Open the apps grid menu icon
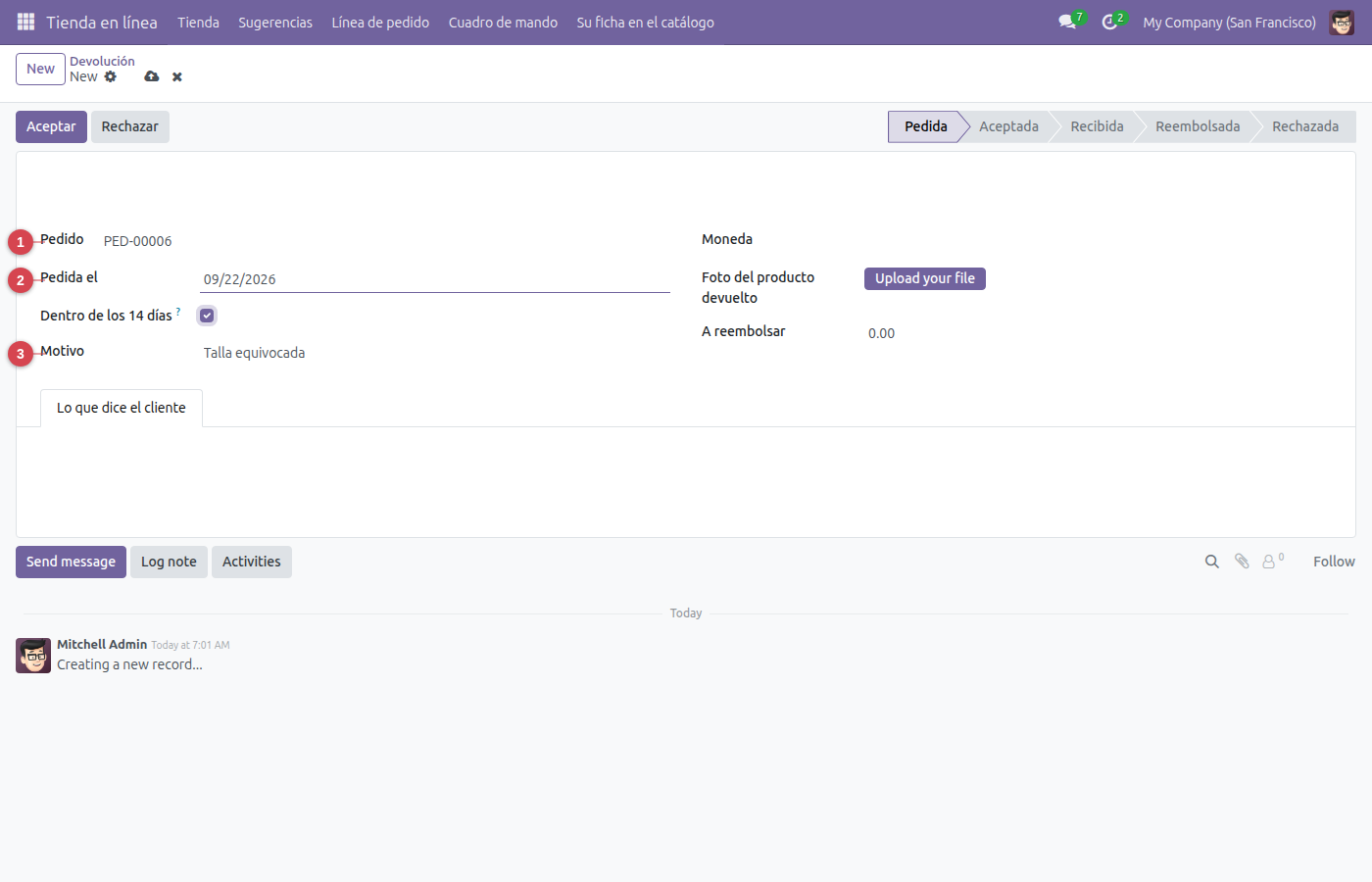 pos(26,22)
